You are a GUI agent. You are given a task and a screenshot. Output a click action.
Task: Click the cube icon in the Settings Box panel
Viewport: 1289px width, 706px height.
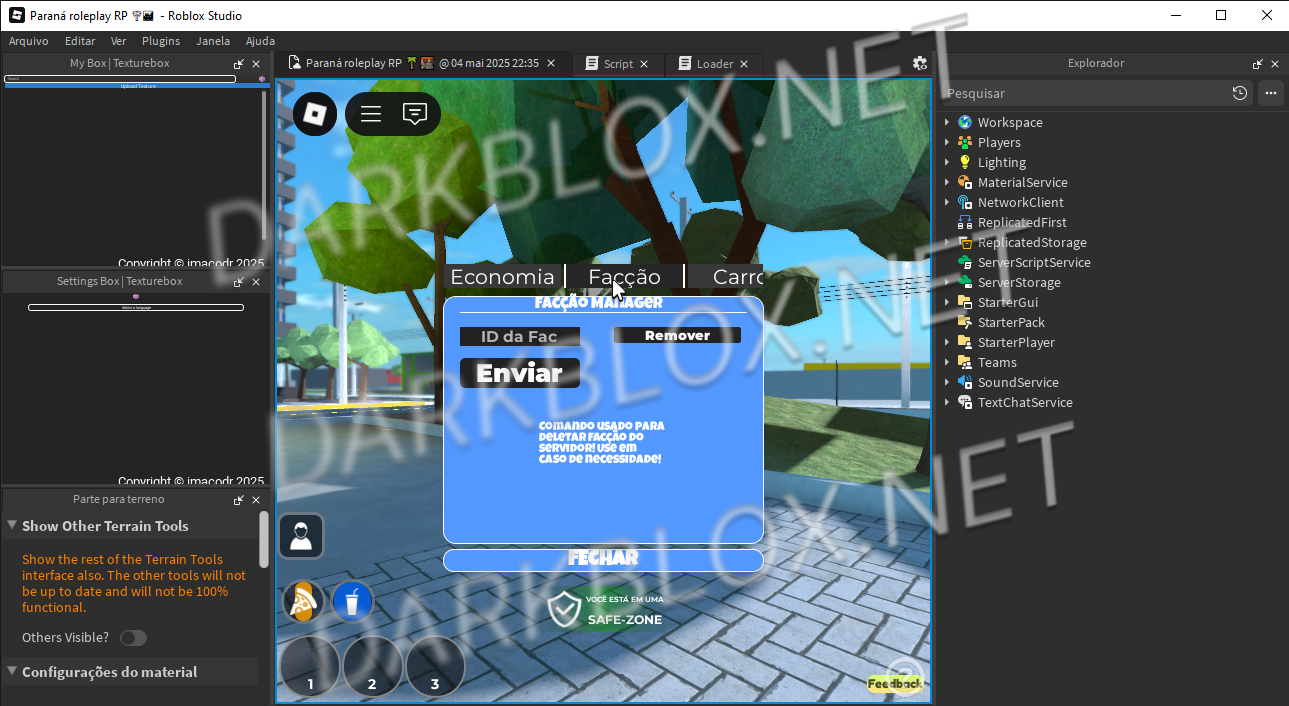(x=136, y=296)
